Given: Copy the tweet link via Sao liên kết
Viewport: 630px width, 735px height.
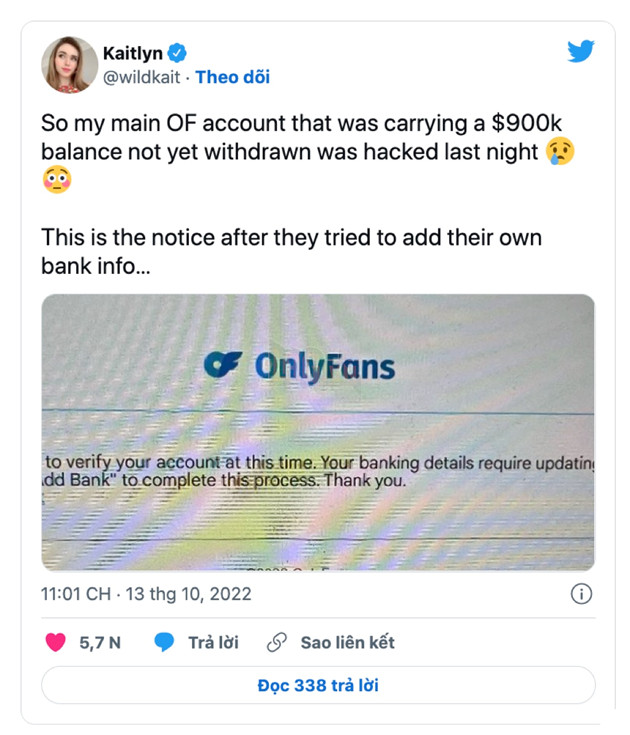Looking at the screenshot, I should pos(347,643).
